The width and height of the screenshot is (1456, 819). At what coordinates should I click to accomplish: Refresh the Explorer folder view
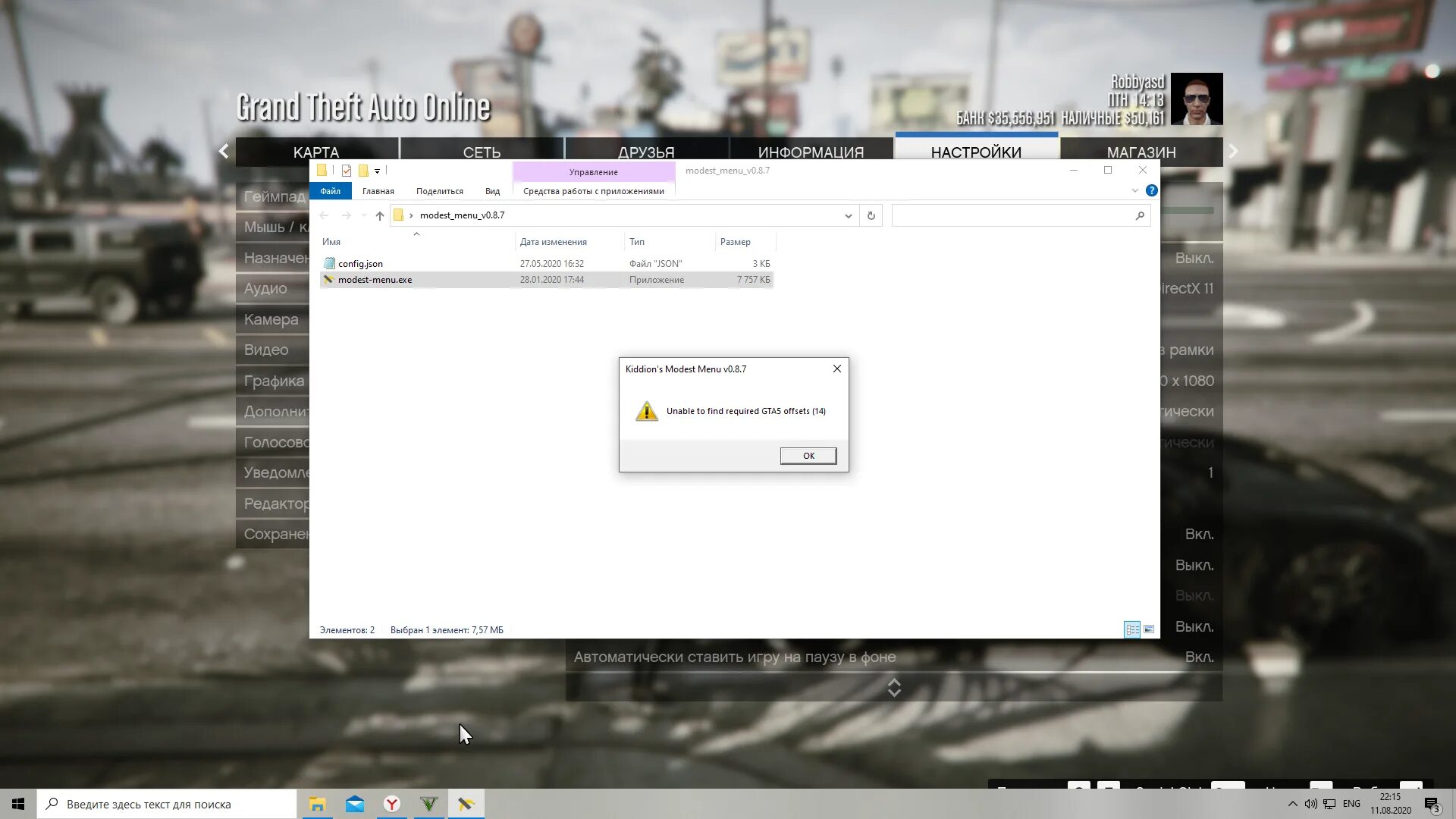tap(871, 216)
